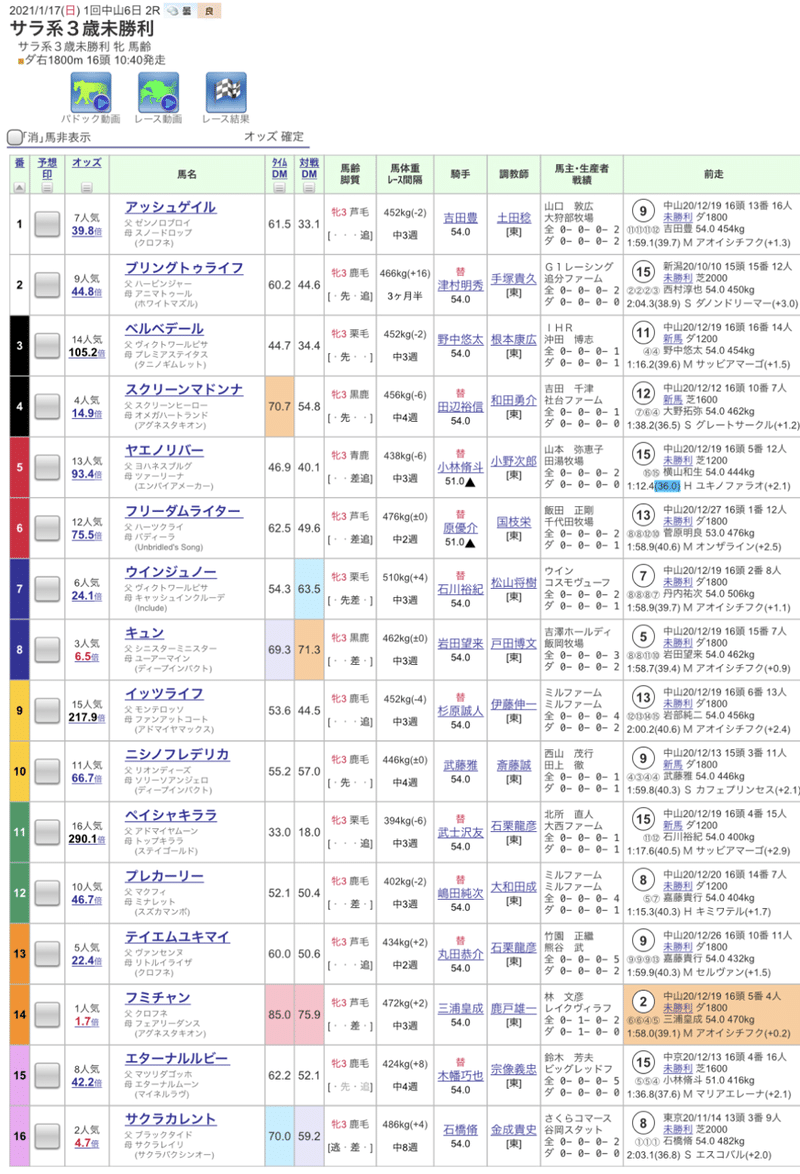Click the 番 column header link
800x1174 pixels.
click(19, 162)
